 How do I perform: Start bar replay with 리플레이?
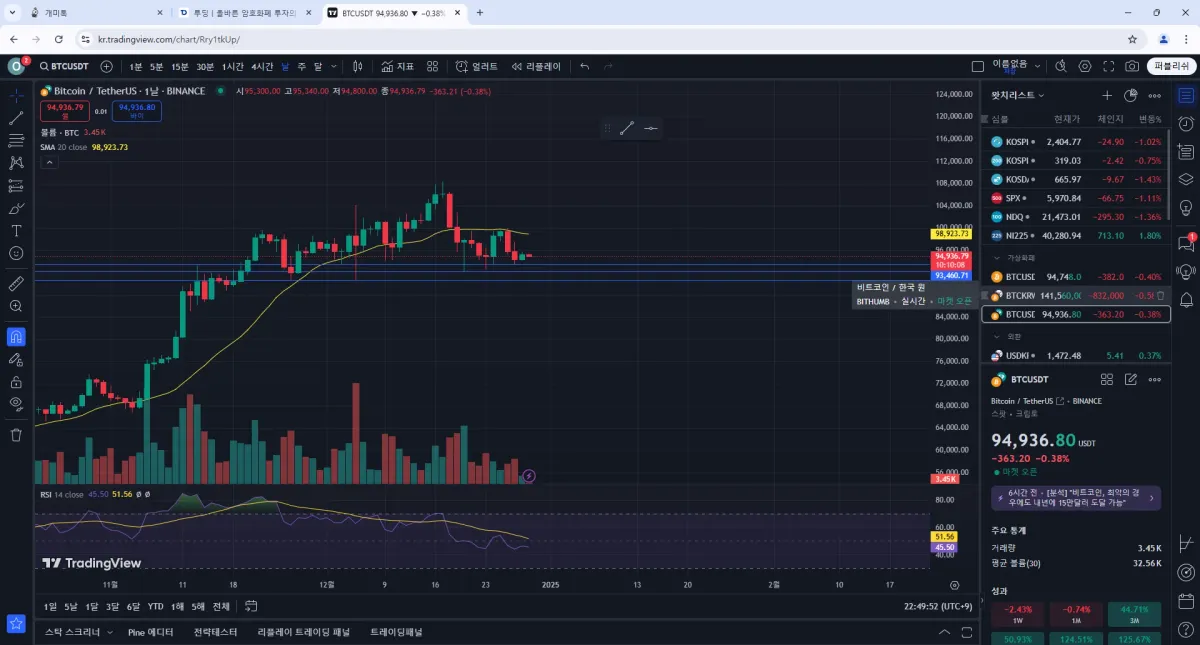tap(536, 66)
